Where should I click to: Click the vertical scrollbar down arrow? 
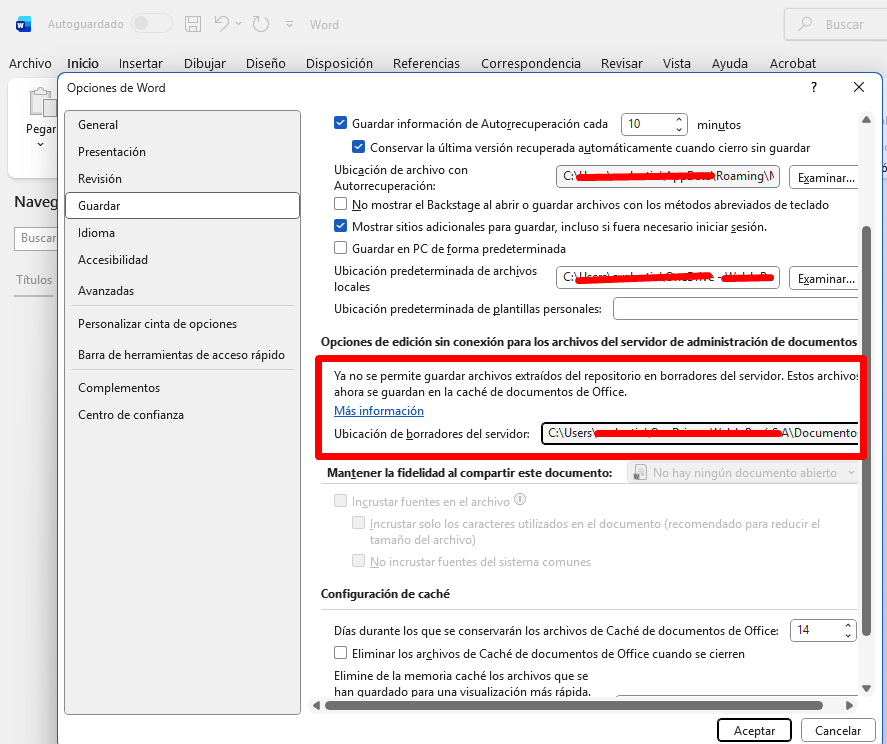(x=866, y=688)
